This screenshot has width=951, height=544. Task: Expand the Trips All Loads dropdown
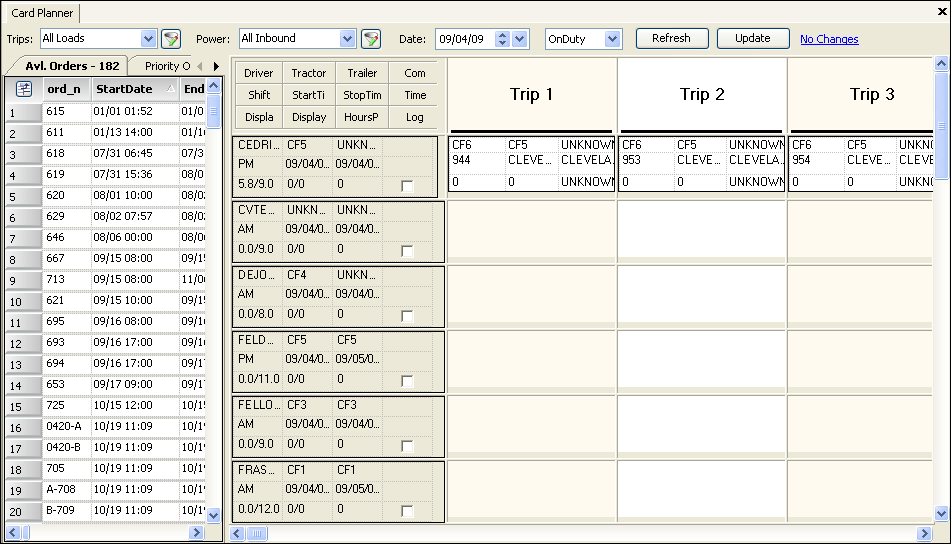[x=149, y=39]
